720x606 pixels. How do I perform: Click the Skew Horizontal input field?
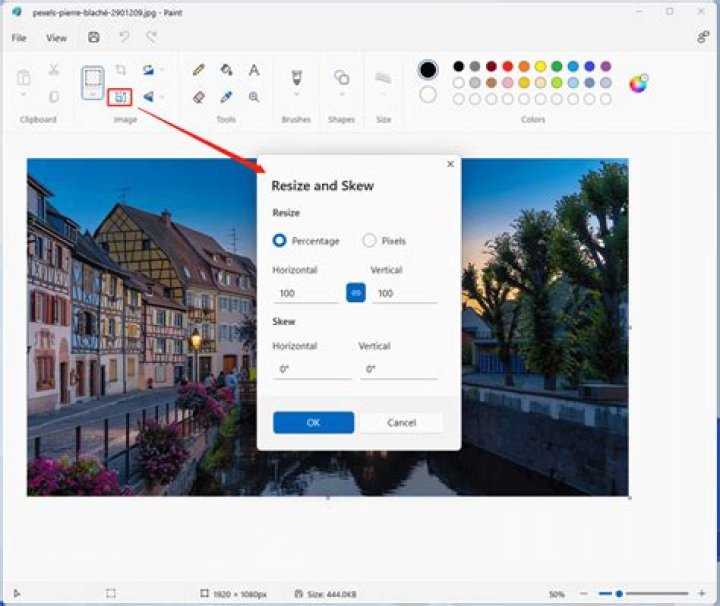click(312, 369)
